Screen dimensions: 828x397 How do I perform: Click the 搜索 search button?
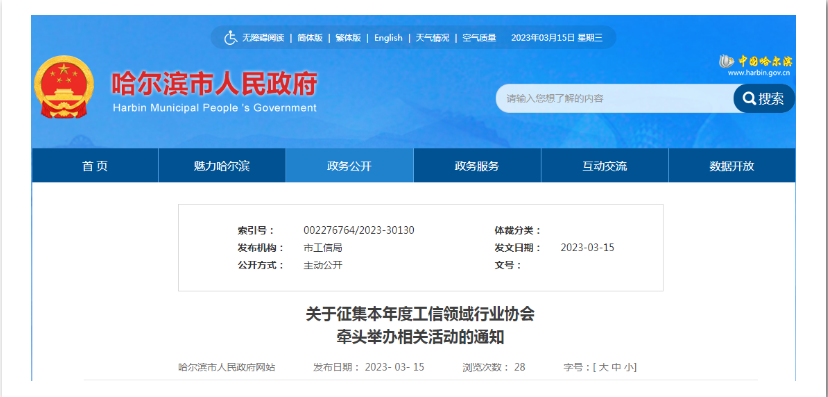[764, 98]
